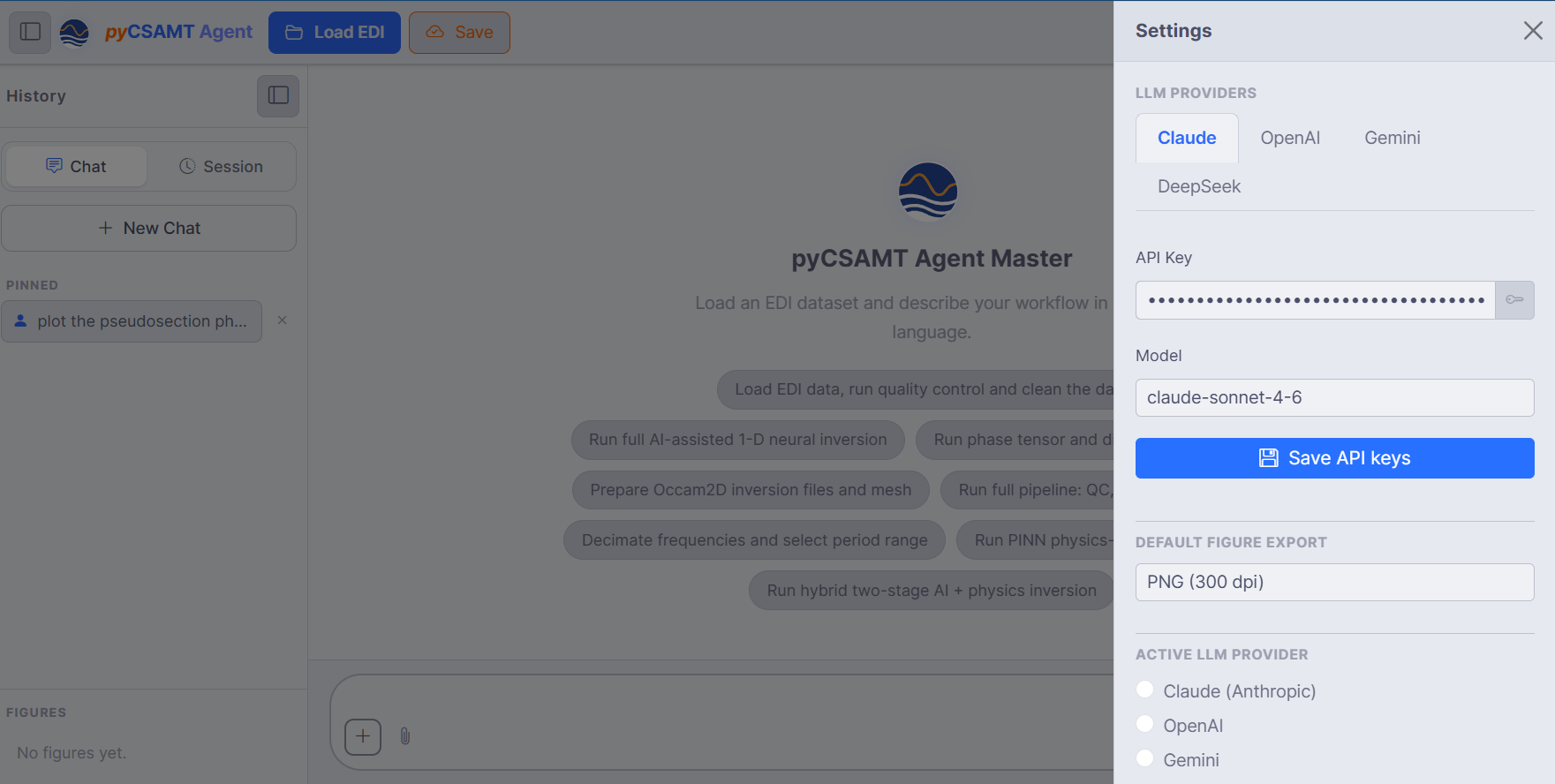The image size is (1555, 784).
Task: Choose 'Run phase tensor' suggestion chip
Action: 1015,440
